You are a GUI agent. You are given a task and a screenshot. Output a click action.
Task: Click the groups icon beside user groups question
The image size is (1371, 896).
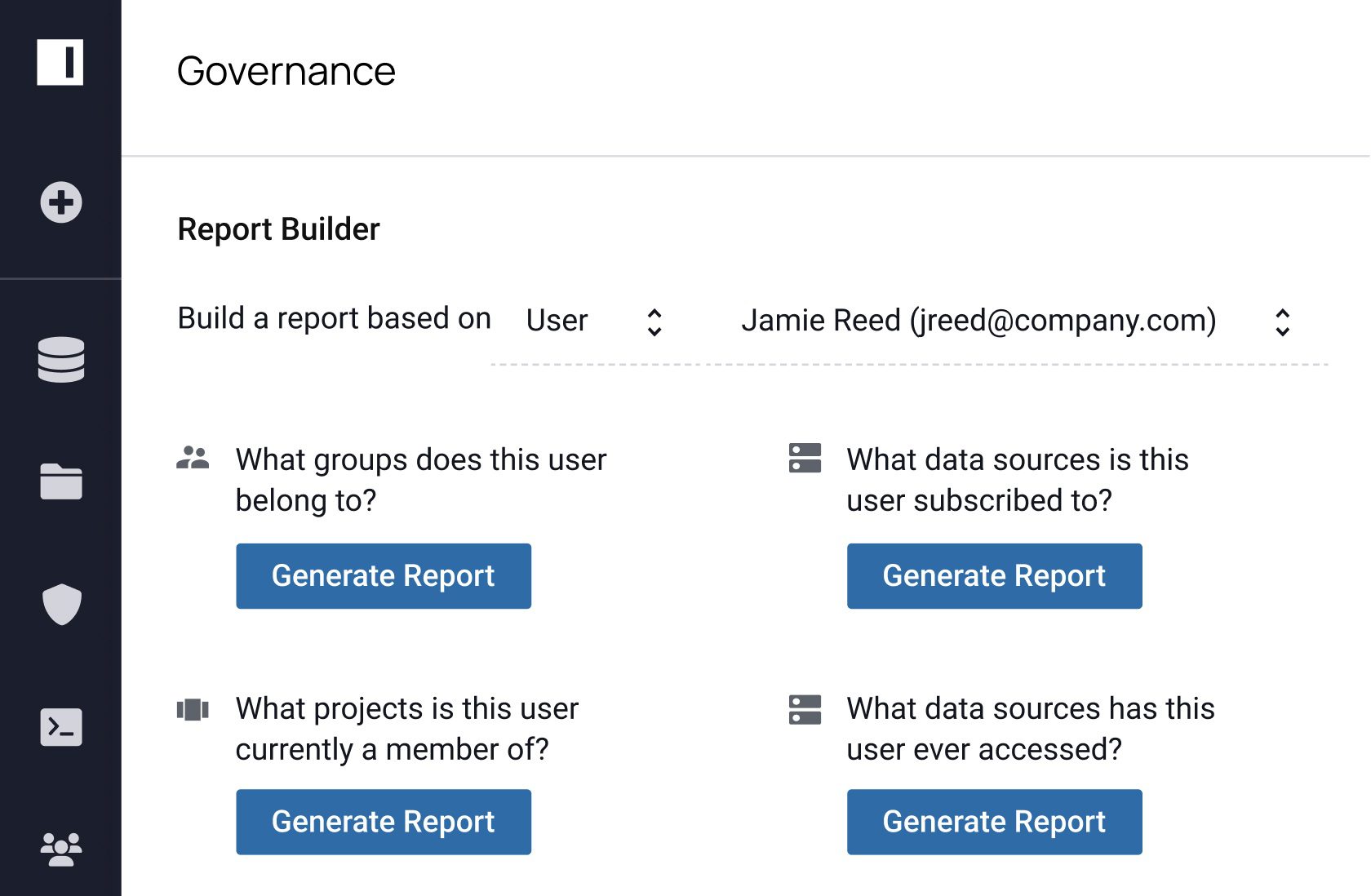tap(193, 458)
